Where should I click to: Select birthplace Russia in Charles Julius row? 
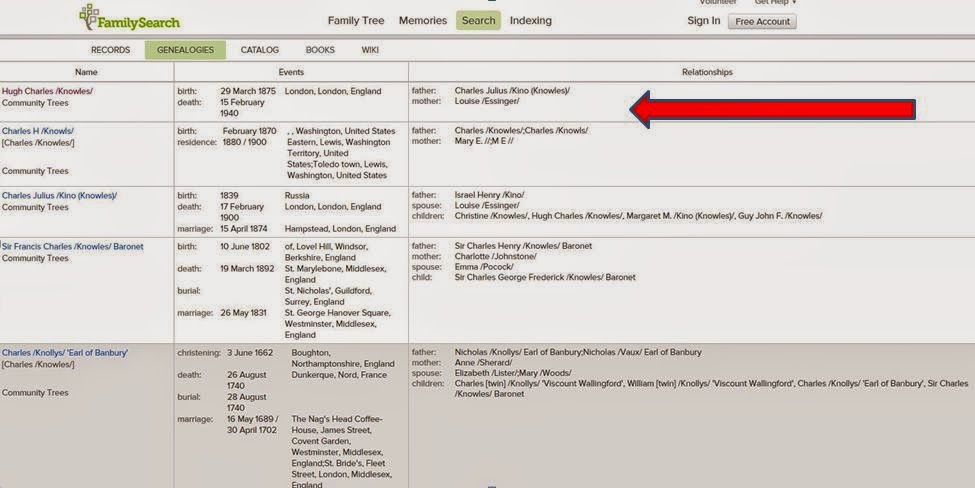click(297, 196)
